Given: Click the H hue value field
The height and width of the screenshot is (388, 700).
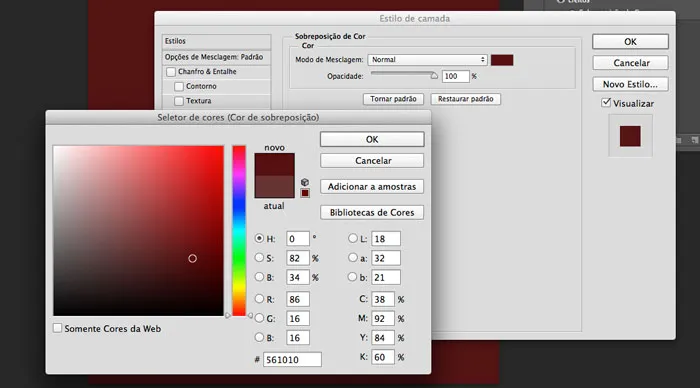Looking at the screenshot, I should coord(297,238).
